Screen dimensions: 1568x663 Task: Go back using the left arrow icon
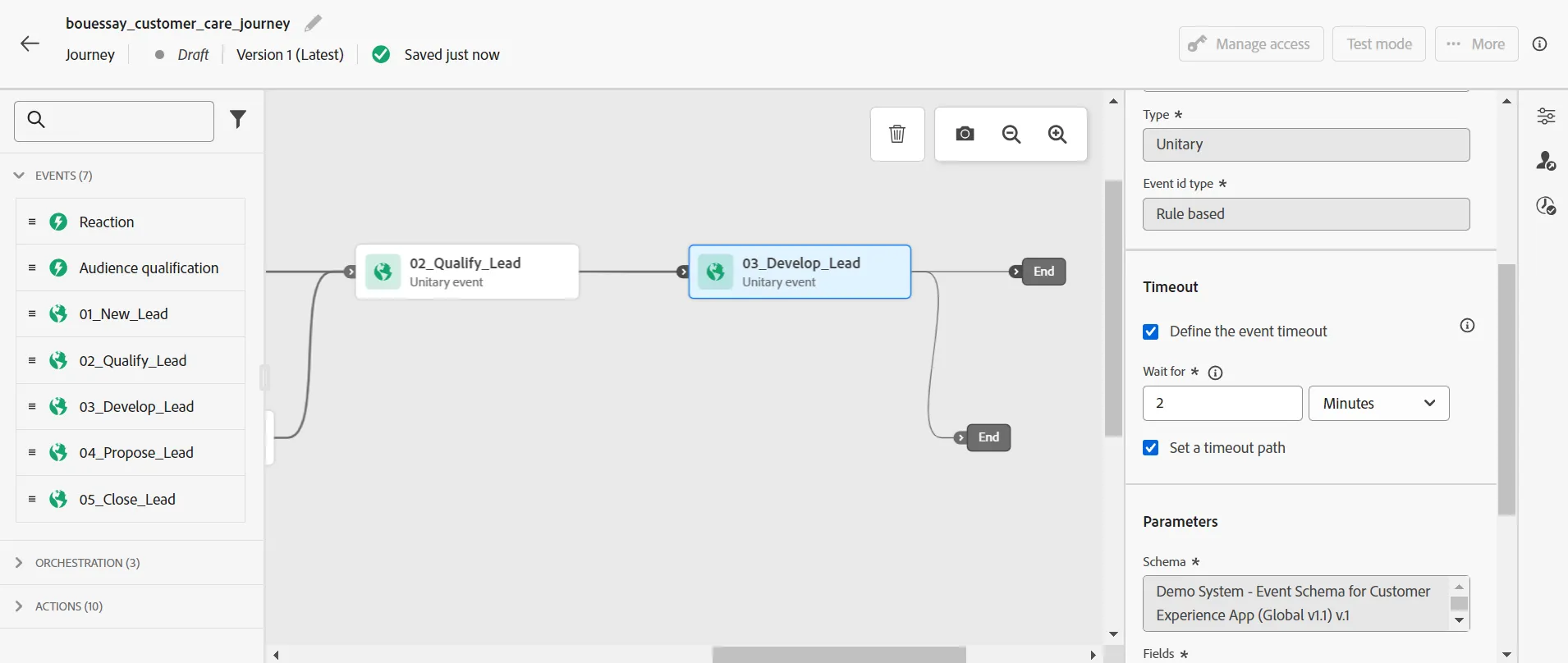[x=30, y=43]
